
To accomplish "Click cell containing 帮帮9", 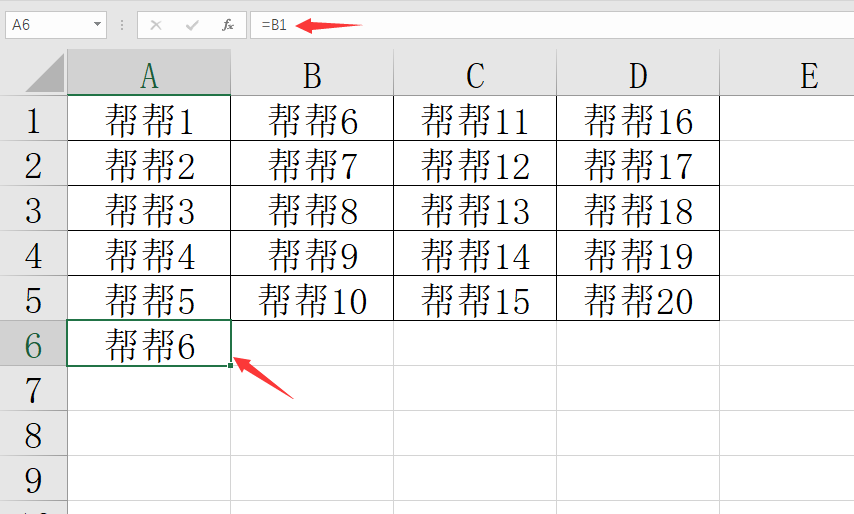I will [x=312, y=254].
